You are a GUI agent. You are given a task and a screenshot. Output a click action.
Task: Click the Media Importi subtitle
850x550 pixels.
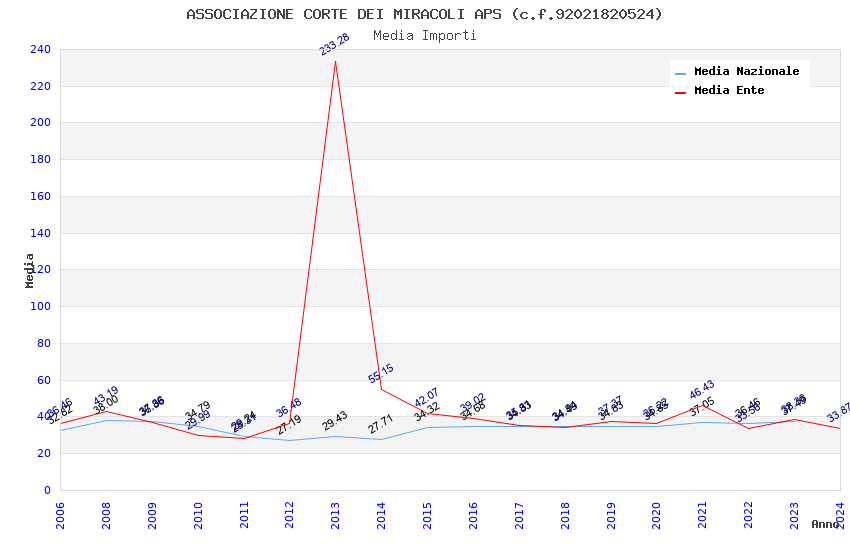[x=424, y=36]
